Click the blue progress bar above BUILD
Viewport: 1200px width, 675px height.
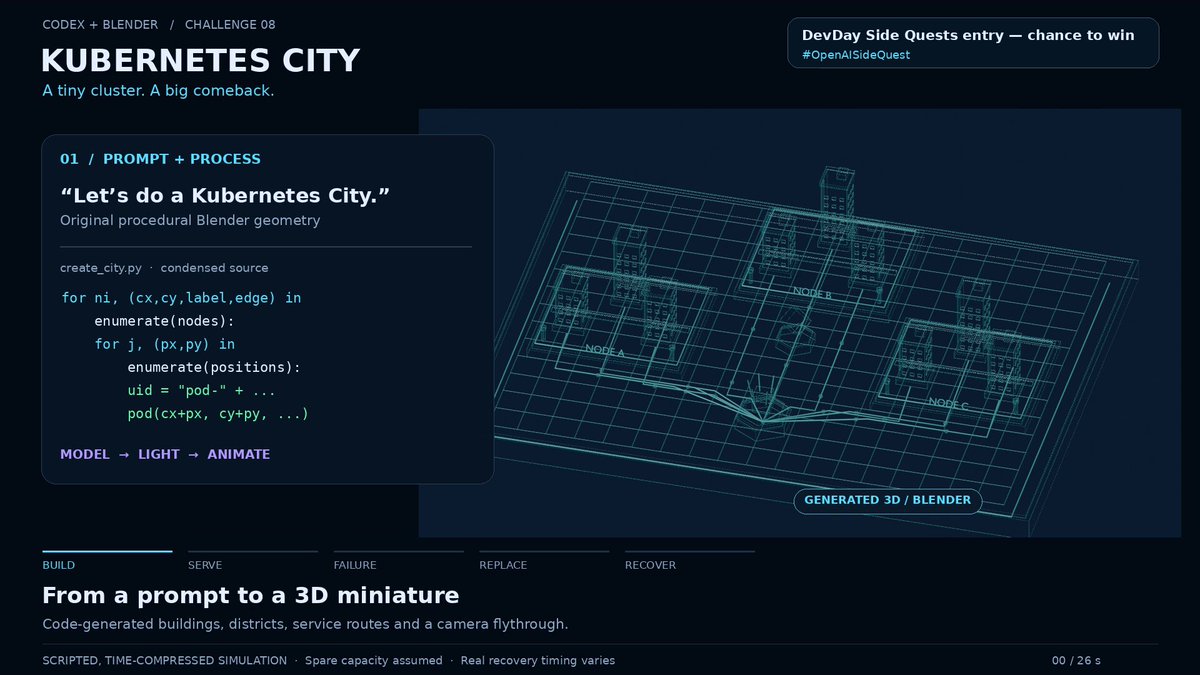pyautogui.click(x=107, y=551)
